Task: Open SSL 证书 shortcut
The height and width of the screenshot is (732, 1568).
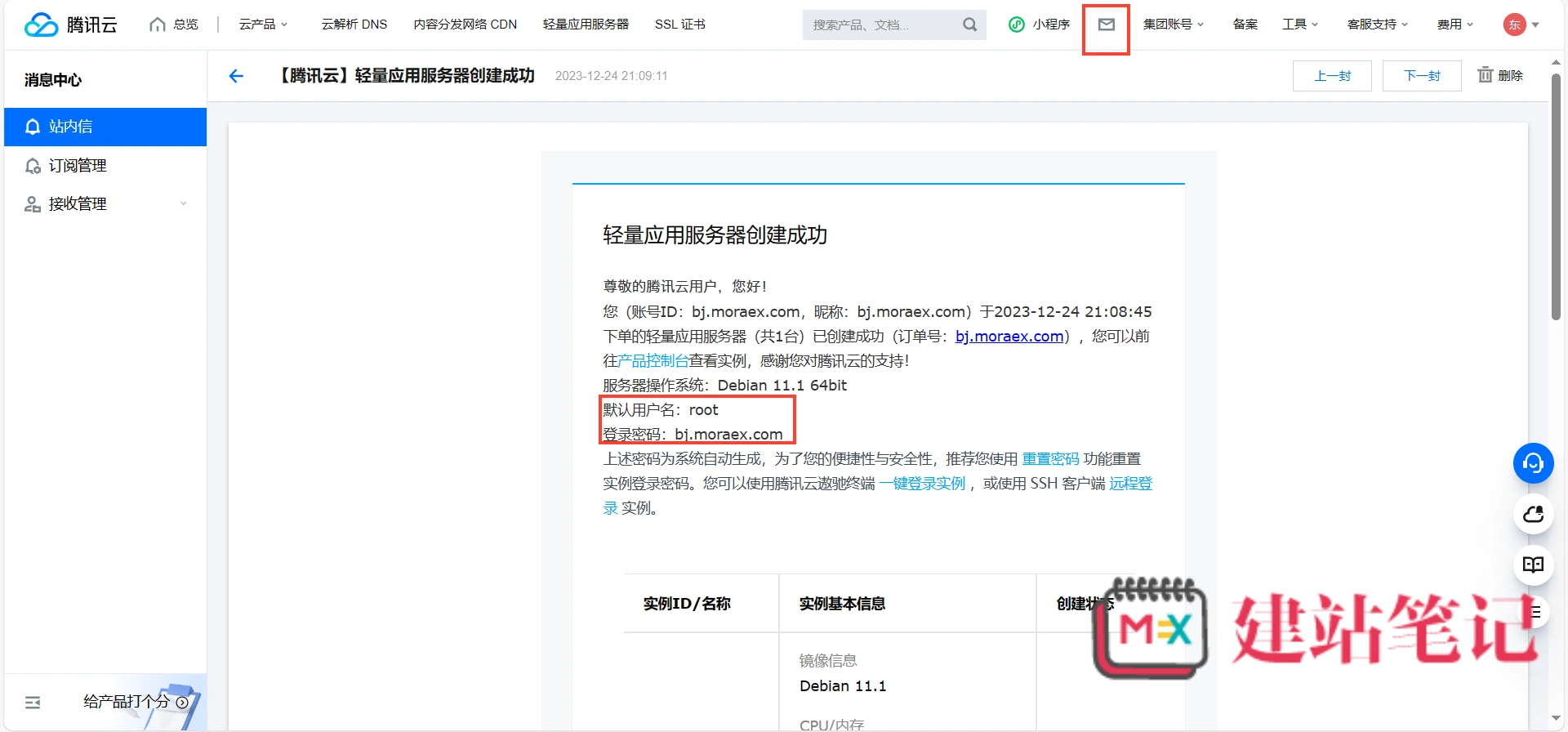Action: [x=679, y=25]
